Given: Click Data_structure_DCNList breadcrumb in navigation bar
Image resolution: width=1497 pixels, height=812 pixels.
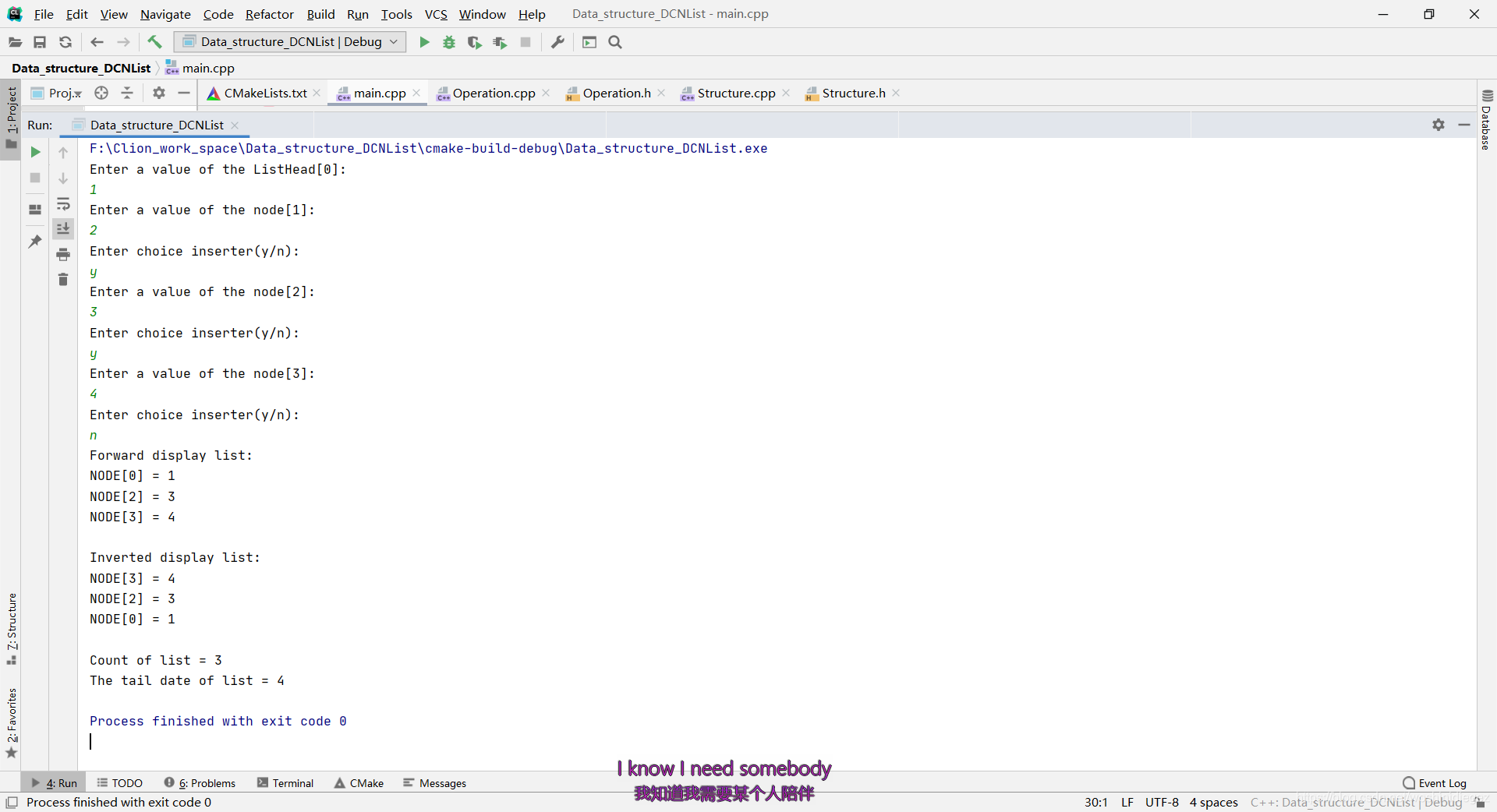Looking at the screenshot, I should (81, 68).
